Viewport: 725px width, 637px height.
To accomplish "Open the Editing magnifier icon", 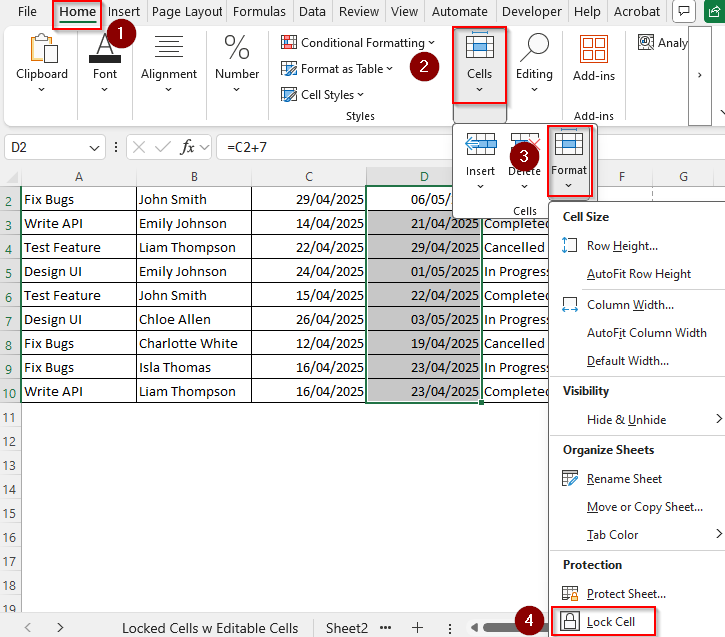I will coord(535,48).
